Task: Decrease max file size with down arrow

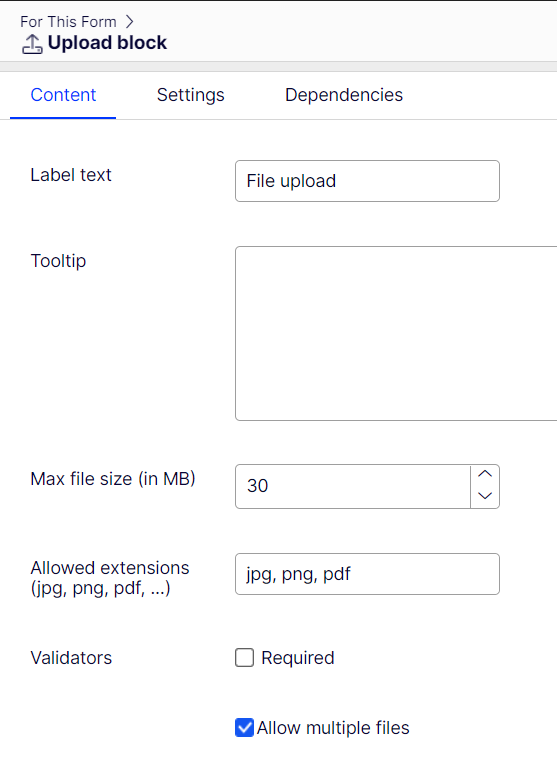Action: pos(485,496)
